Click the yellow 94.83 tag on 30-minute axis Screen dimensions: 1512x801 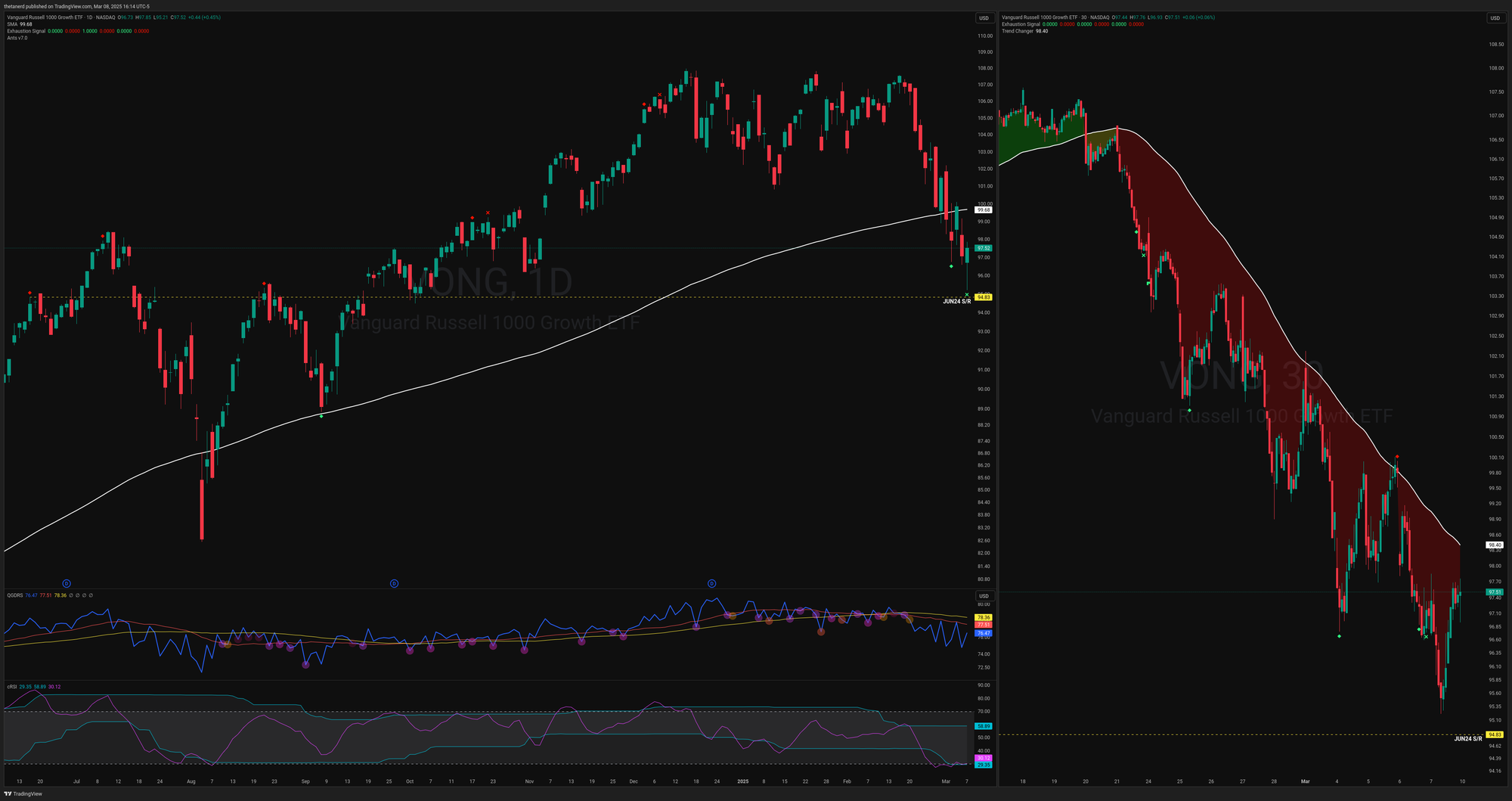coord(1495,734)
